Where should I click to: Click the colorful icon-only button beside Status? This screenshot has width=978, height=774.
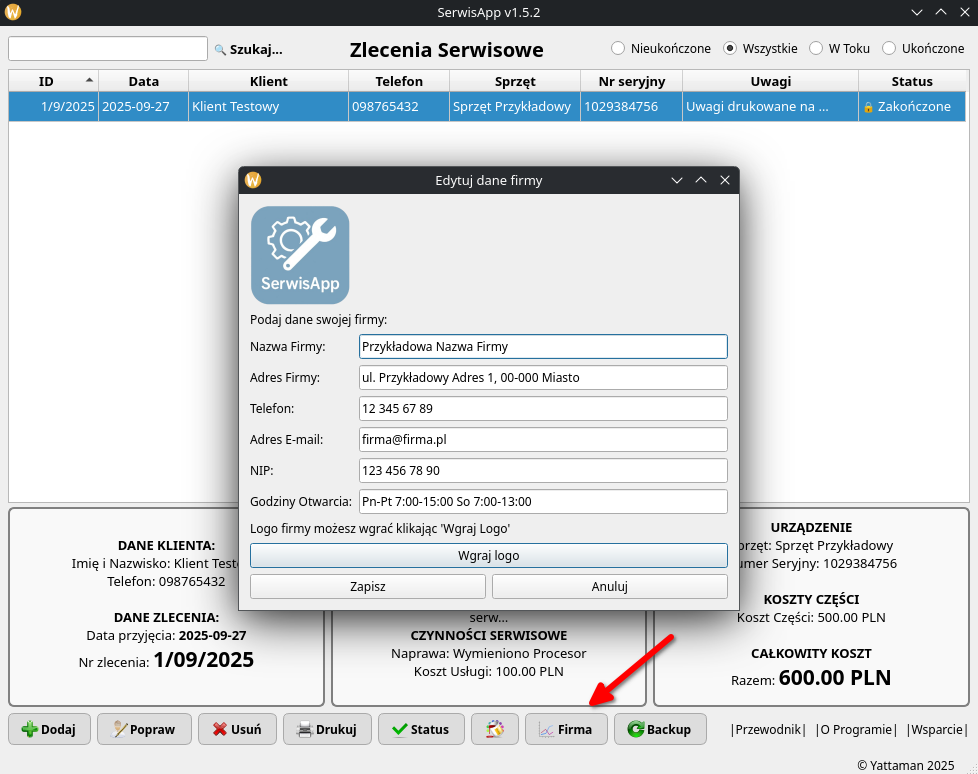[494, 729]
